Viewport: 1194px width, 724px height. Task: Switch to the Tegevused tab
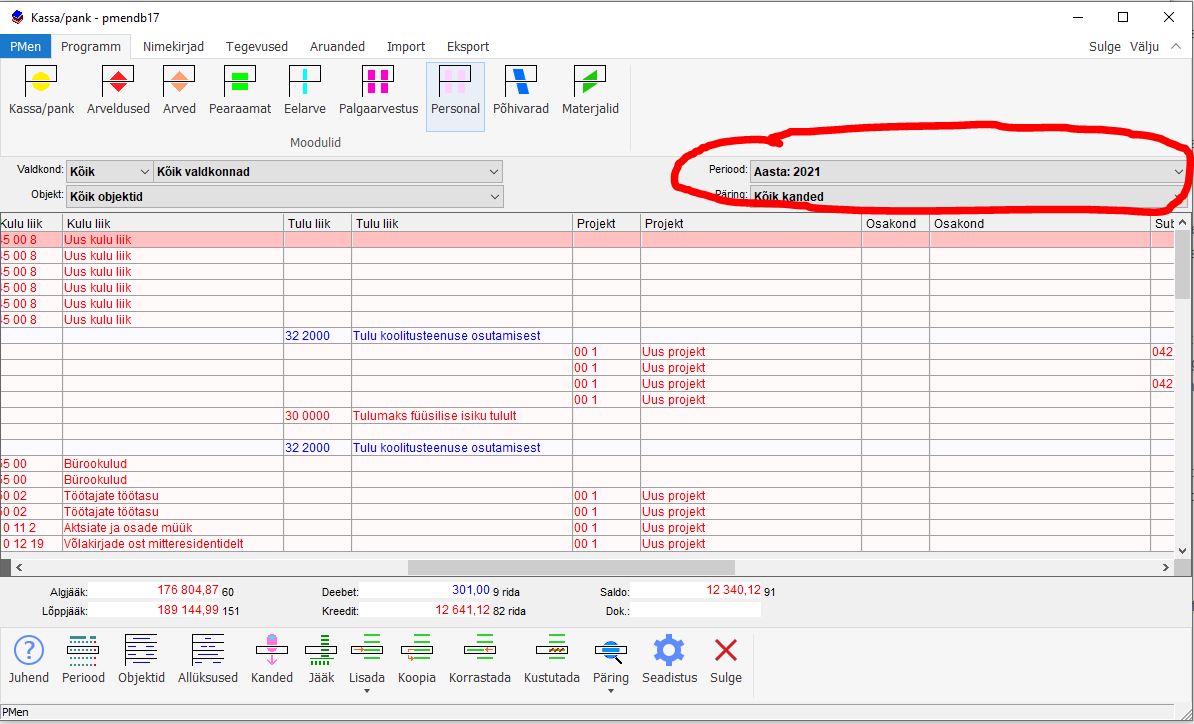coord(257,46)
